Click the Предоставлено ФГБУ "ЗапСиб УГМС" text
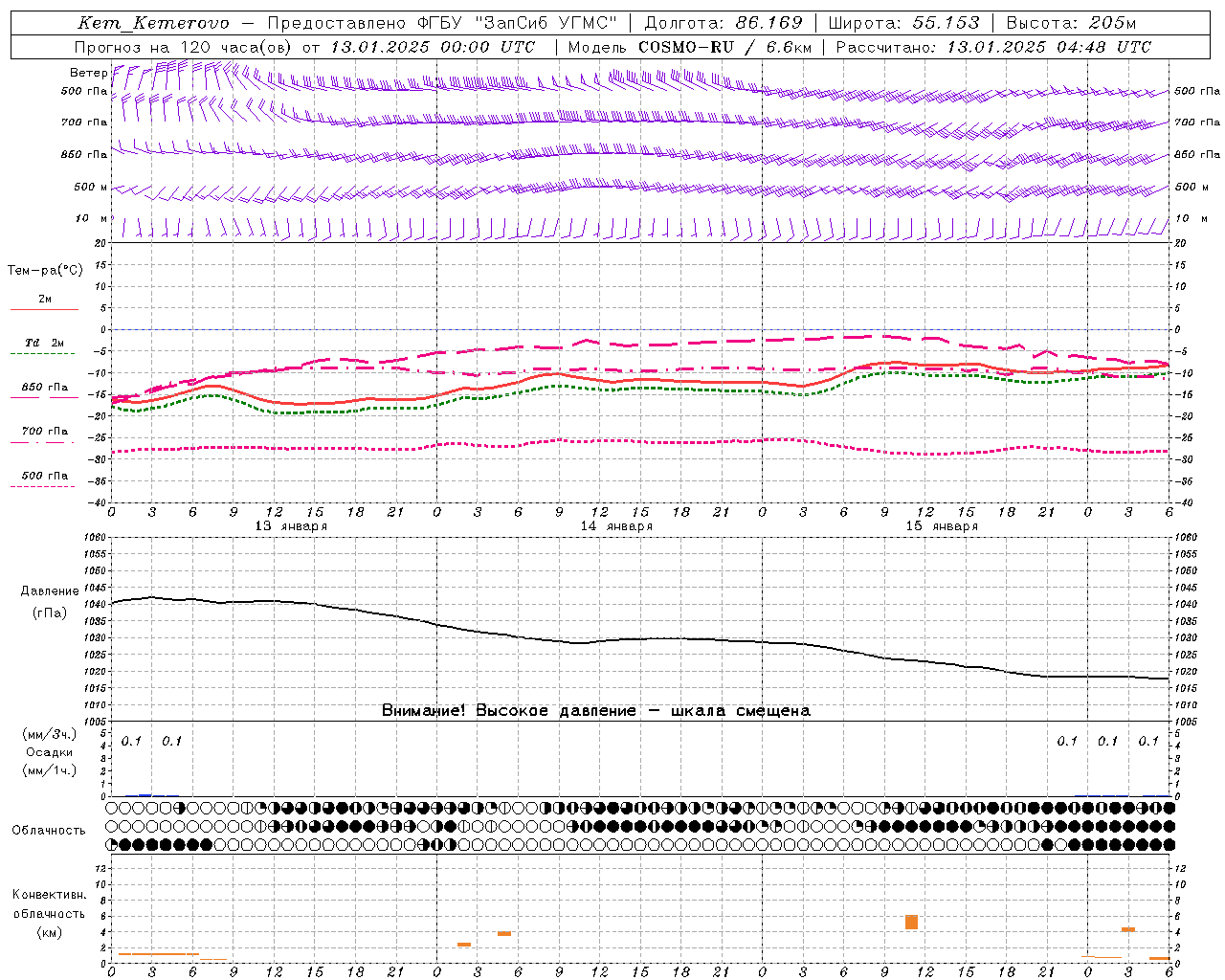The height and width of the screenshot is (980, 1225). tap(442, 23)
